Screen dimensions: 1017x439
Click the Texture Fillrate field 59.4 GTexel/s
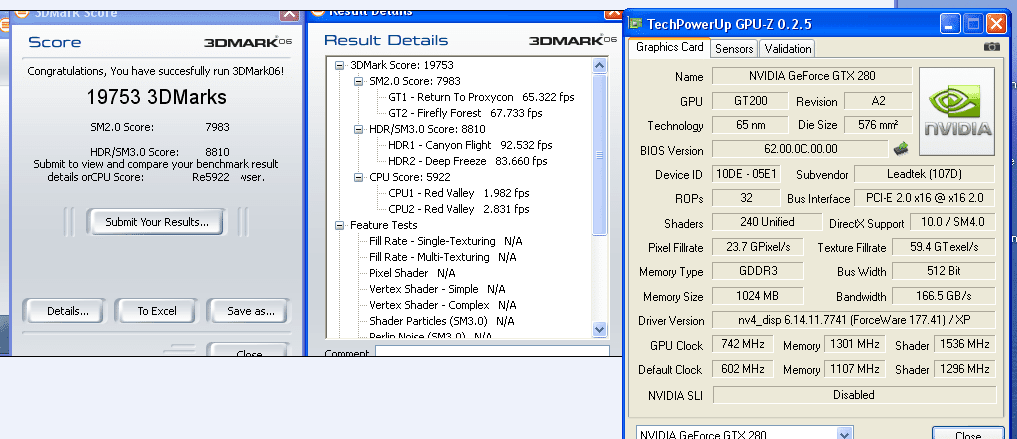tap(944, 246)
